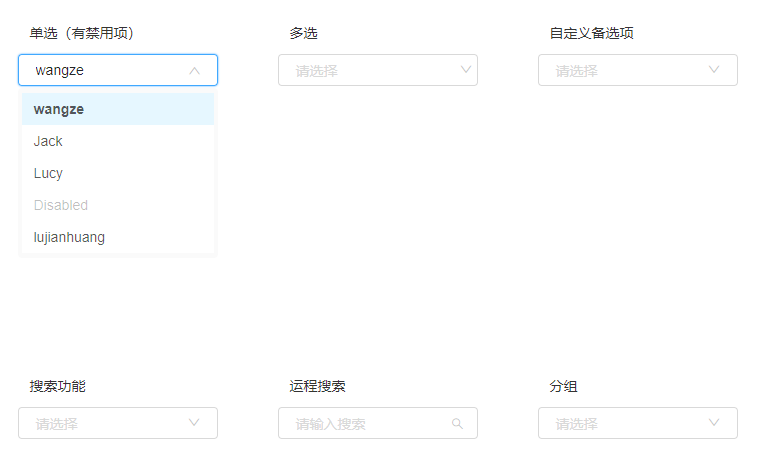The image size is (761, 475).
Task: Choose Lucy from the dropdown list
Action: point(118,173)
